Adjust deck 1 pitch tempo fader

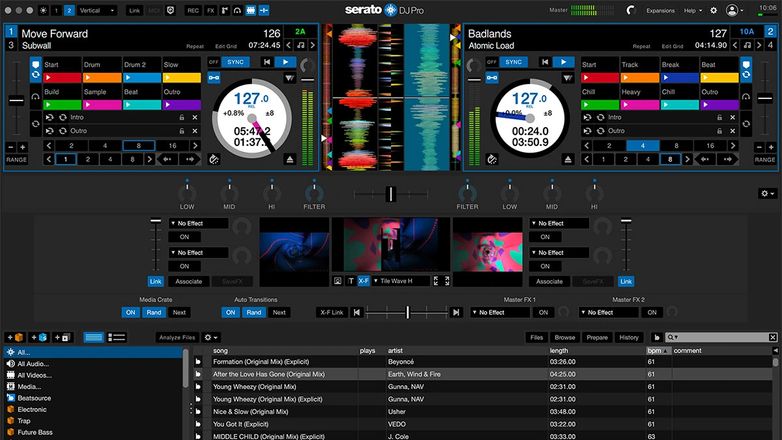pos(16,100)
